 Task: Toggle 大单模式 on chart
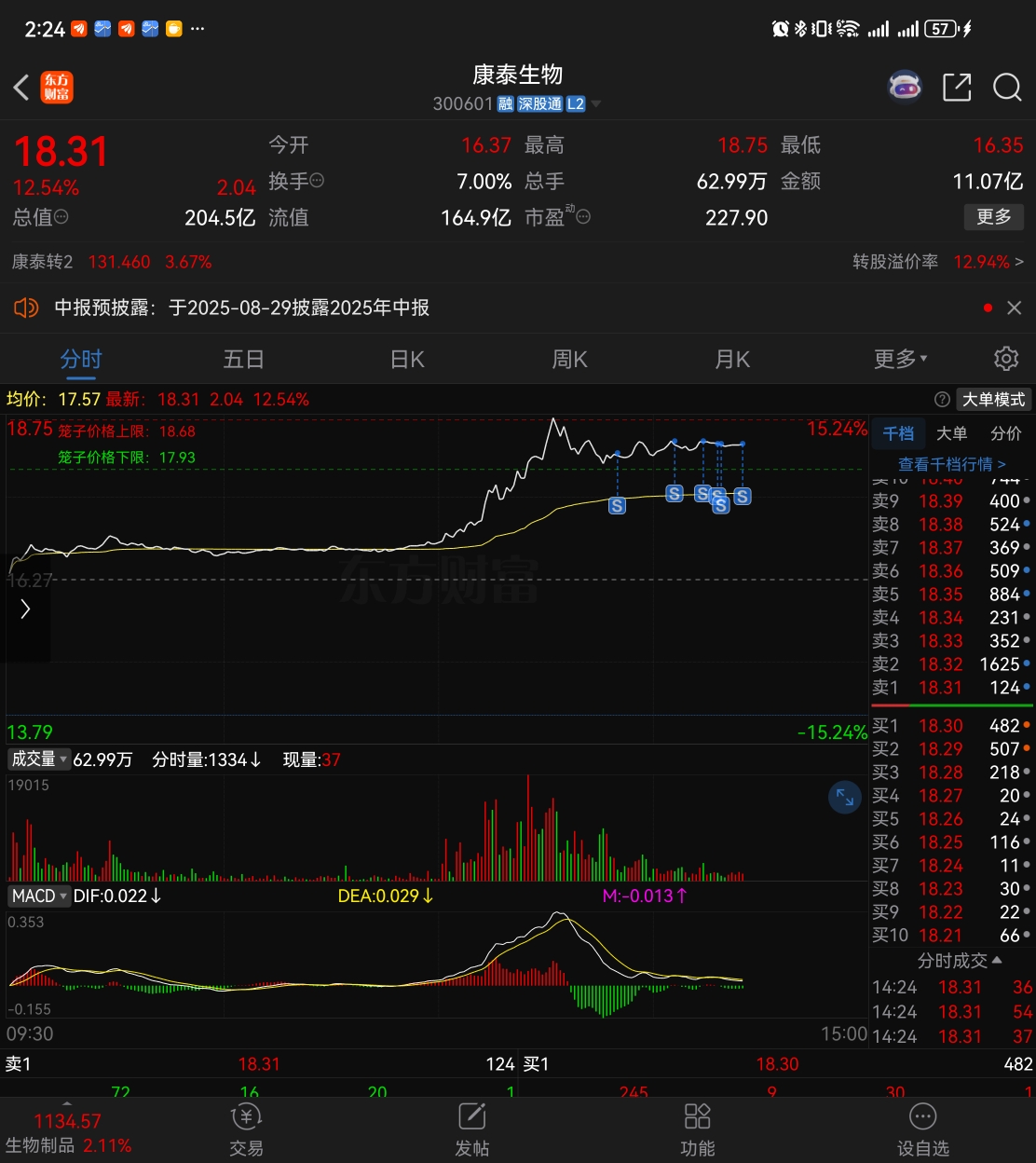[x=993, y=400]
